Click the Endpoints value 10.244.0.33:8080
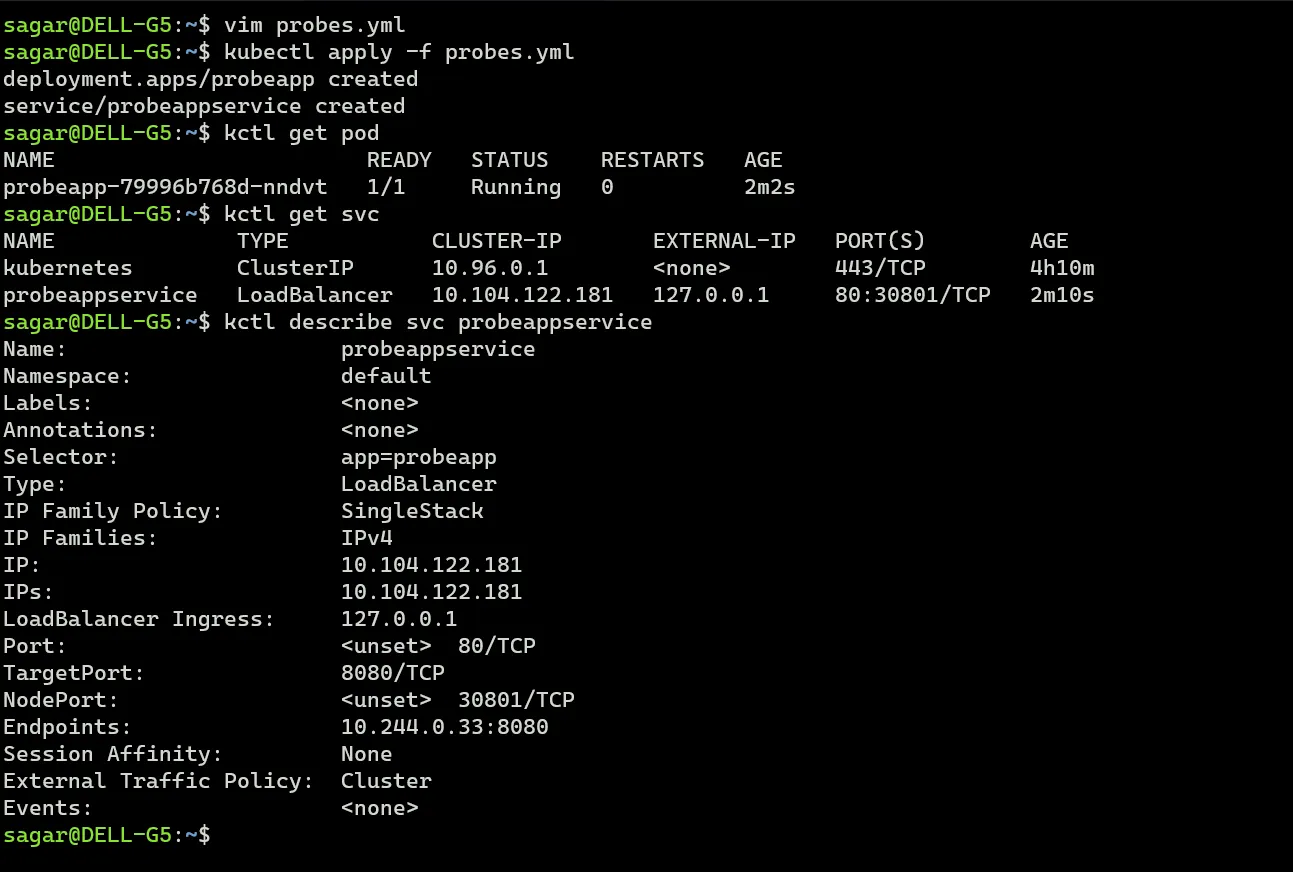Viewport: 1293px width, 872px height. (x=445, y=727)
